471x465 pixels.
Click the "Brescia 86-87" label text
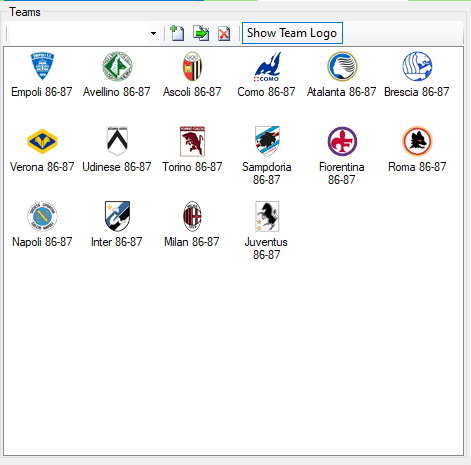417,92
